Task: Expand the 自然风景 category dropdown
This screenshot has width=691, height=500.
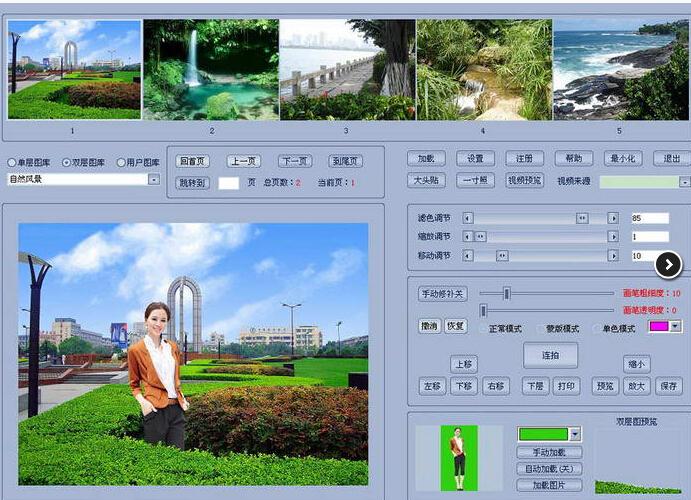Action: [x=154, y=180]
